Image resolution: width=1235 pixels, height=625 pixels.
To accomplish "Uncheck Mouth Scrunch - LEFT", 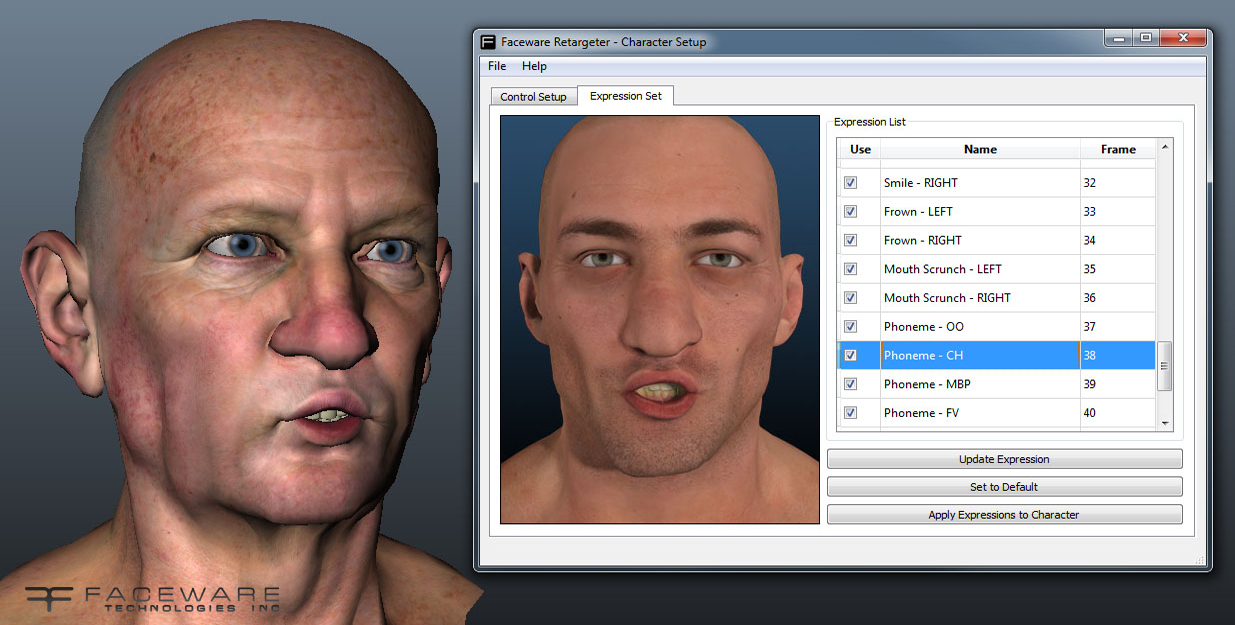I will coord(850,269).
